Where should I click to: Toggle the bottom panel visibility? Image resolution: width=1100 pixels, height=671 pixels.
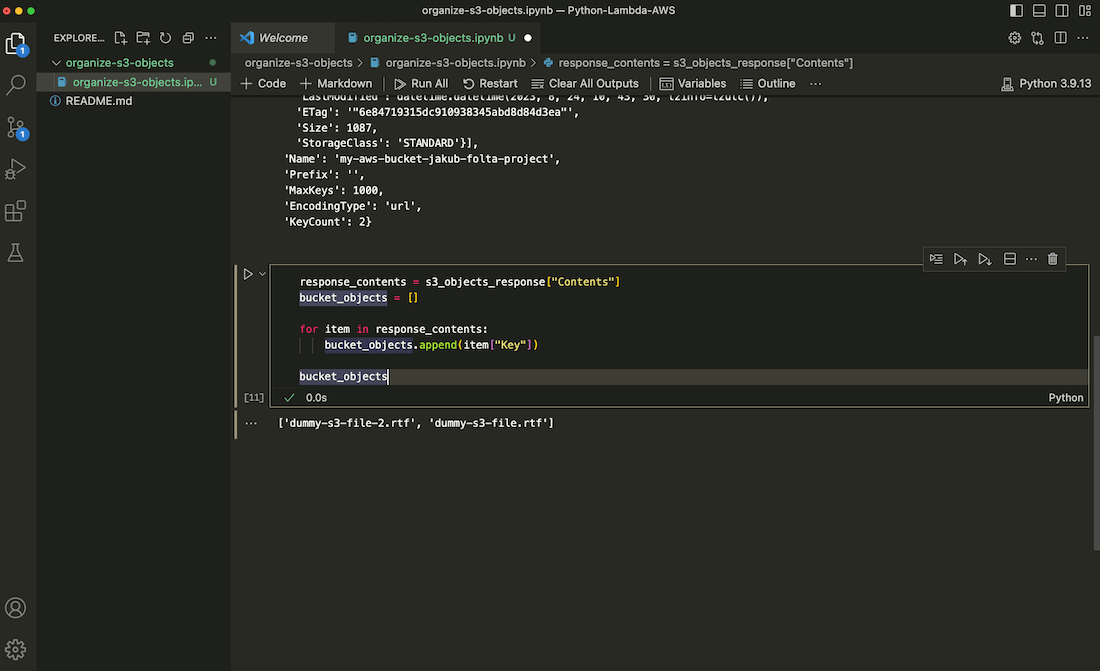[1040, 10]
